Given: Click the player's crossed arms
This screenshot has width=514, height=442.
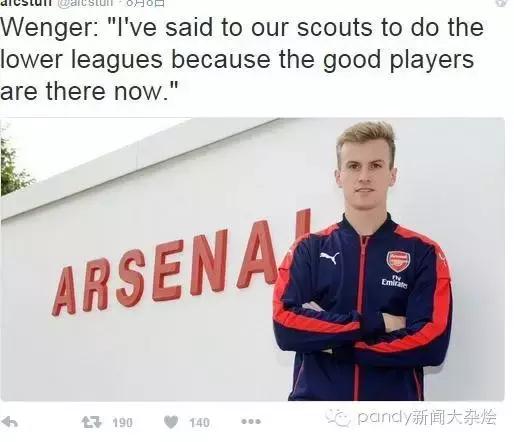Looking at the screenshot, I should [x=362, y=328].
